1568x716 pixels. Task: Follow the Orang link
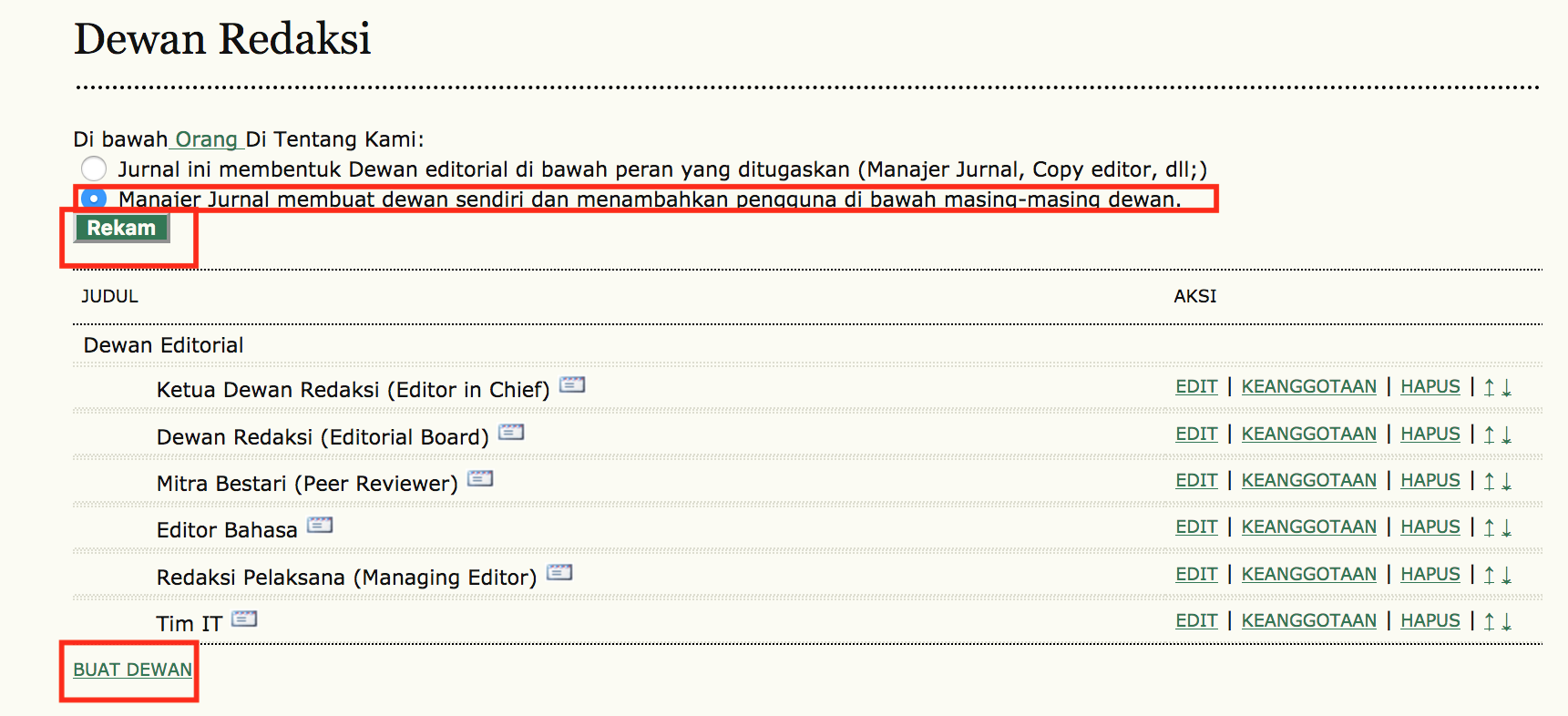(x=206, y=139)
